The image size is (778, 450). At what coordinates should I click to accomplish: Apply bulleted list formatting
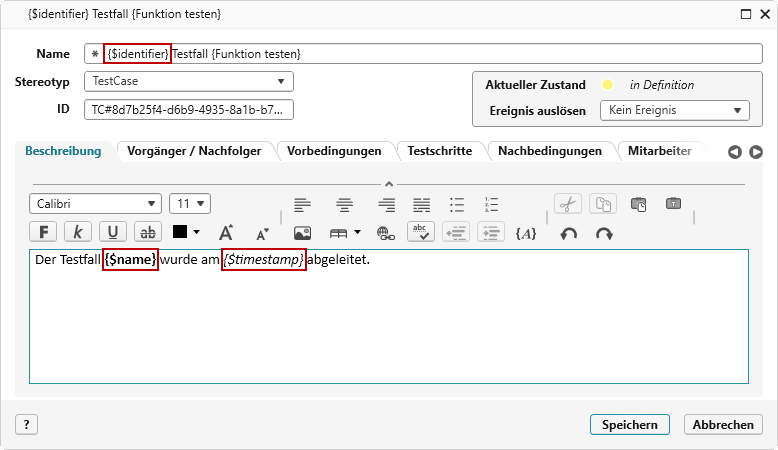(457, 204)
